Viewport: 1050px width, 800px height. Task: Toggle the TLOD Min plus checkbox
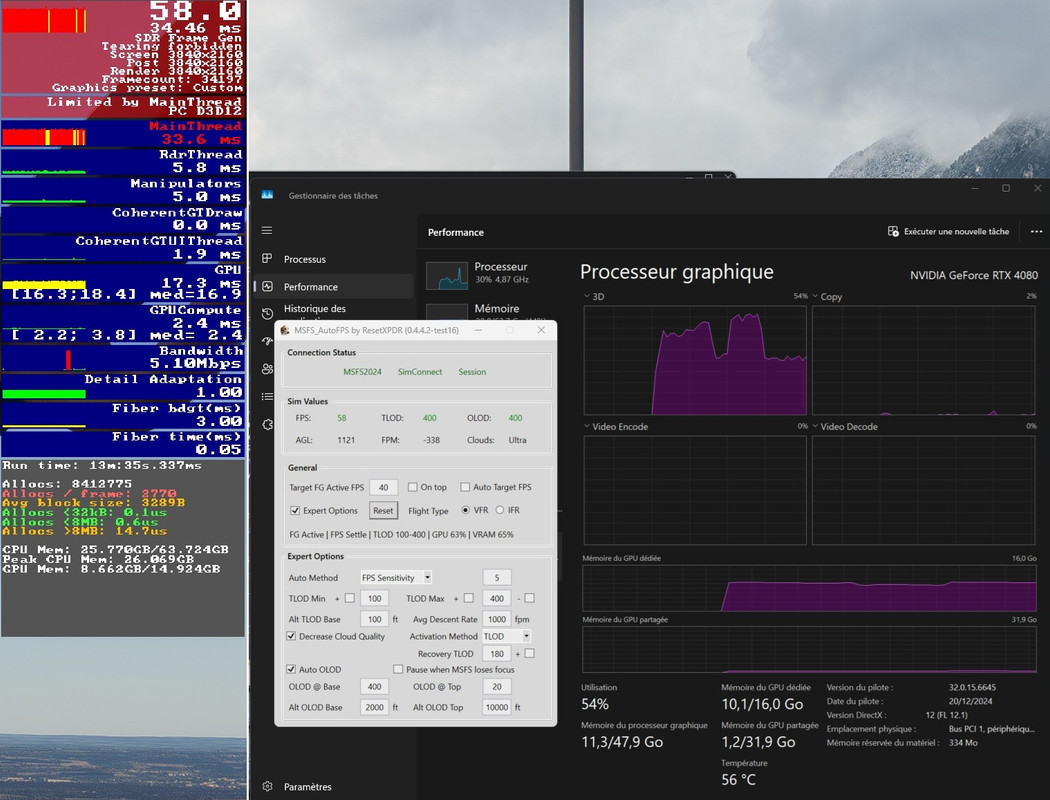click(x=350, y=598)
